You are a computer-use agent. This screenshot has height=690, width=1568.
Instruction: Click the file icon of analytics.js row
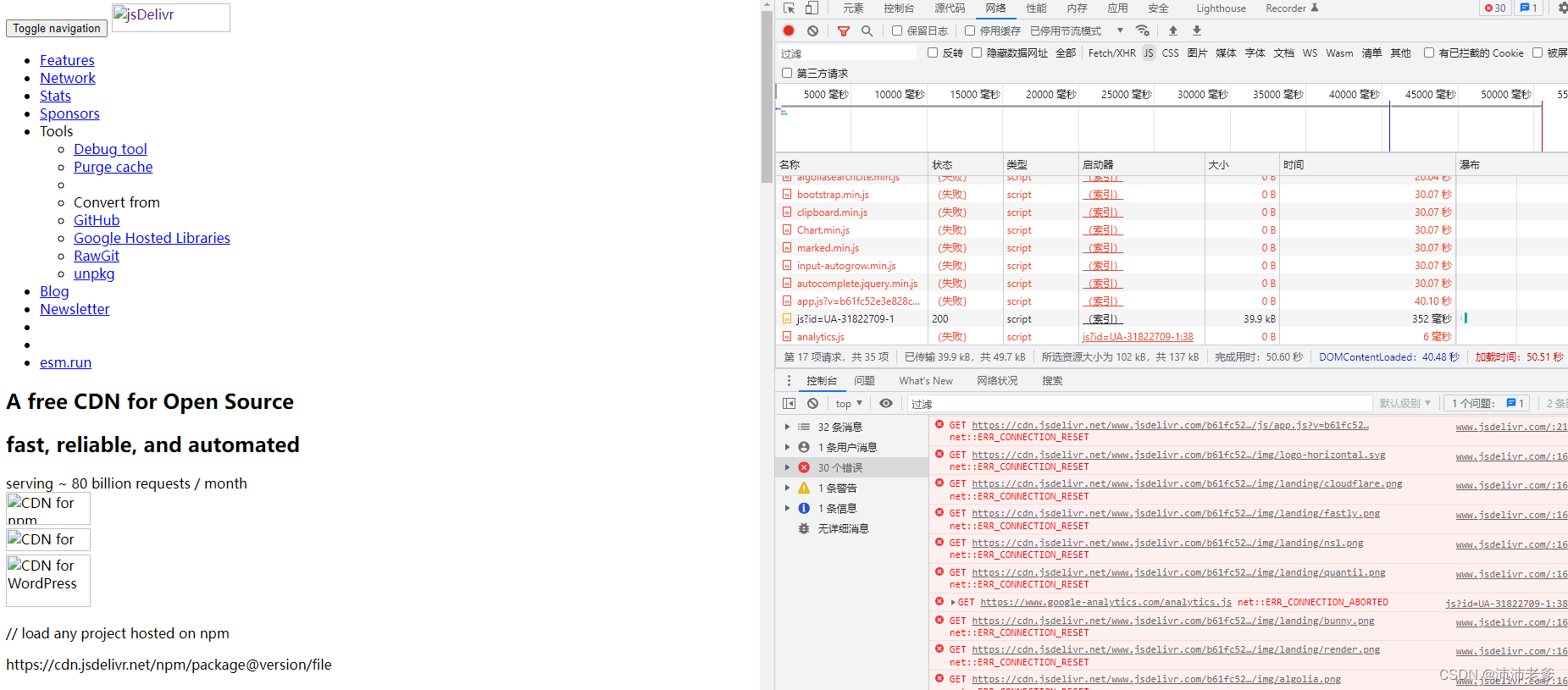787,337
